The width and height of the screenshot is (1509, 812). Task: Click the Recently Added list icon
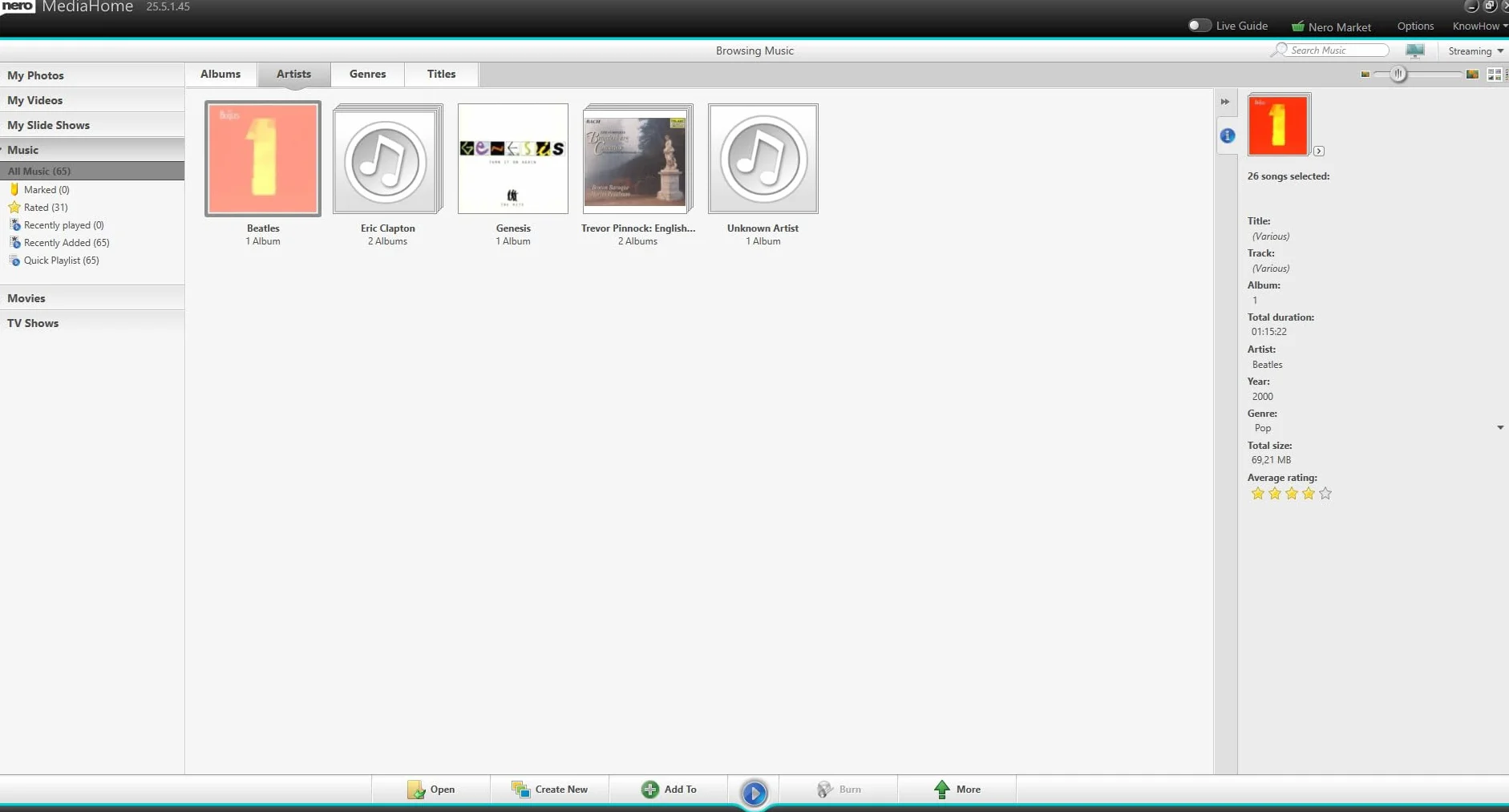coord(14,243)
